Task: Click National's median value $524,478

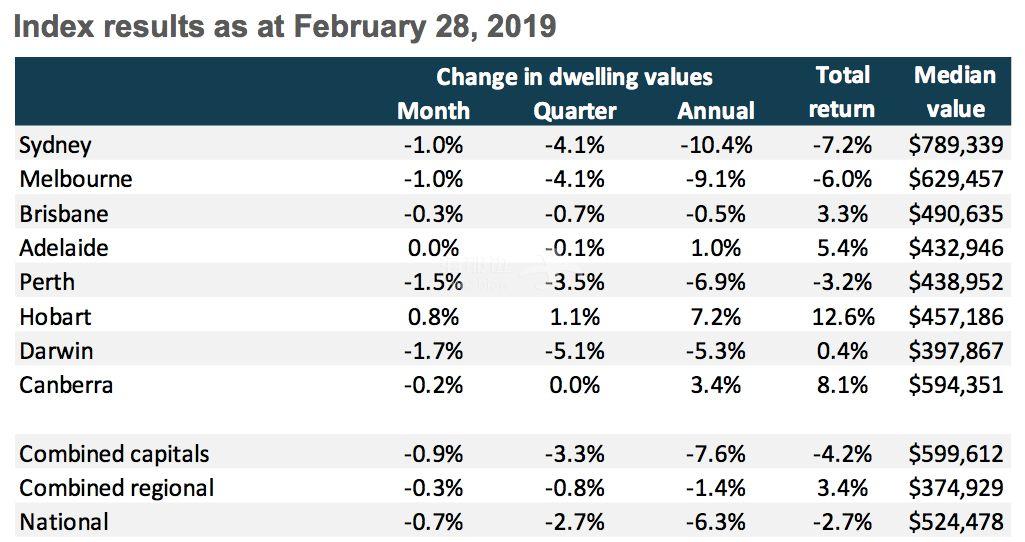Action: click(955, 522)
